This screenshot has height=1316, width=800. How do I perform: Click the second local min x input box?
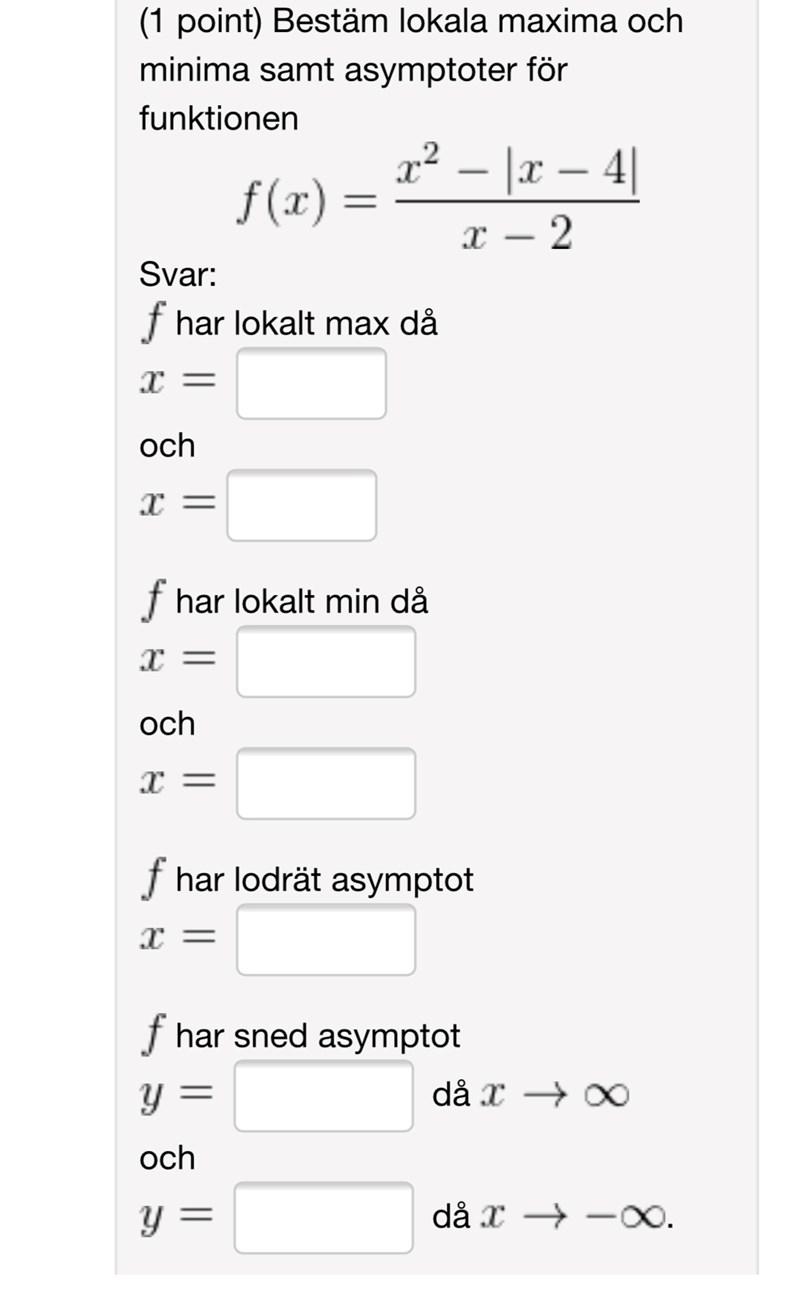(325, 783)
